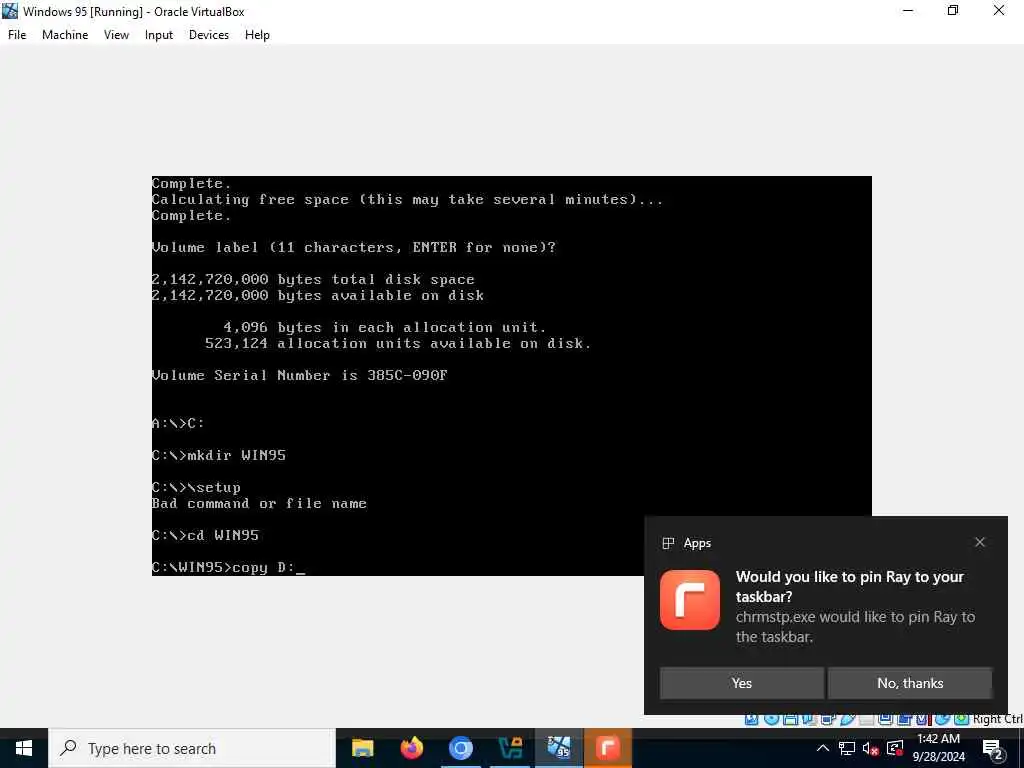Screen dimensions: 1024x768
Task: Show hidden system tray icons
Action: pyautogui.click(x=823, y=748)
